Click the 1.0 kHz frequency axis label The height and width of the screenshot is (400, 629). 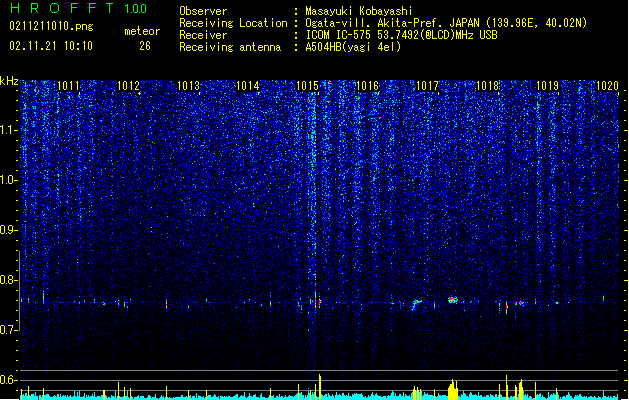coord(9,180)
